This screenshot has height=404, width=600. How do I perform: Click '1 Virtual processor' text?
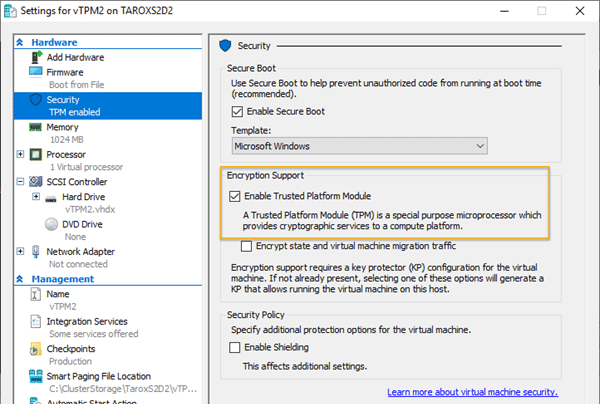(x=86, y=167)
